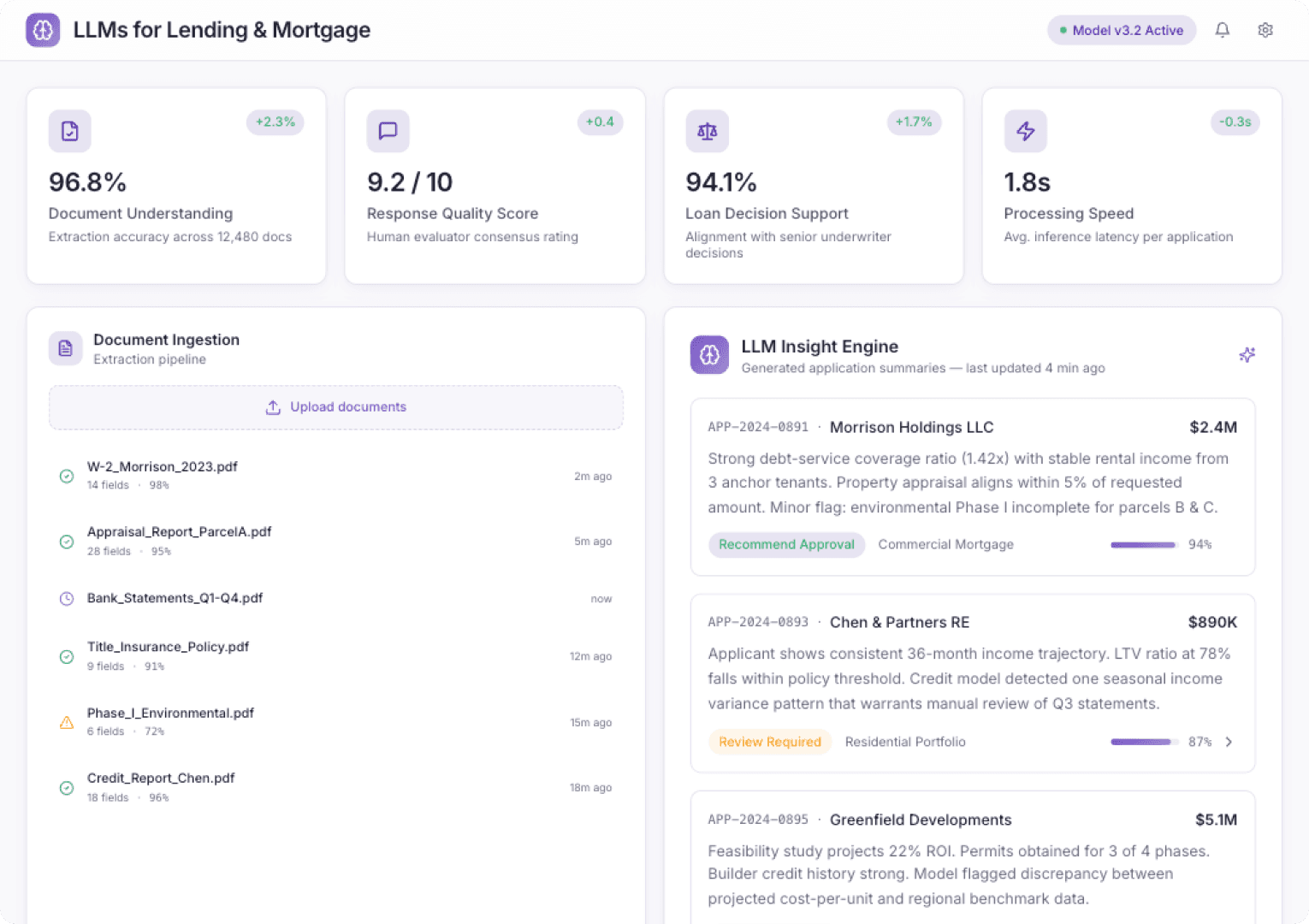Viewport: 1309px width, 924px height.
Task: Open settings gear icon
Action: click(1265, 30)
